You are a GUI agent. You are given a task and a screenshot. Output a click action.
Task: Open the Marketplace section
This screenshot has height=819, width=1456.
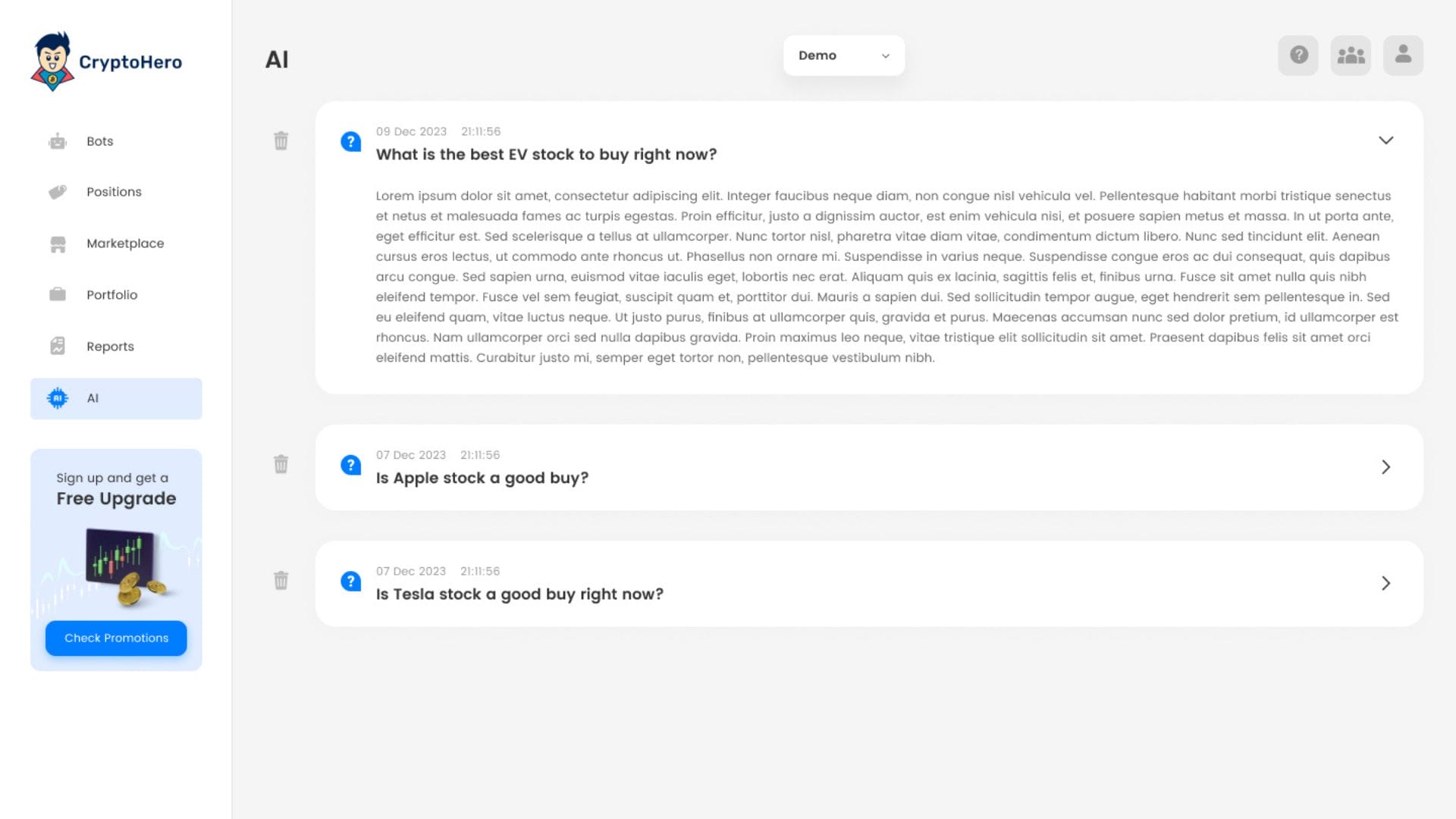tap(125, 243)
